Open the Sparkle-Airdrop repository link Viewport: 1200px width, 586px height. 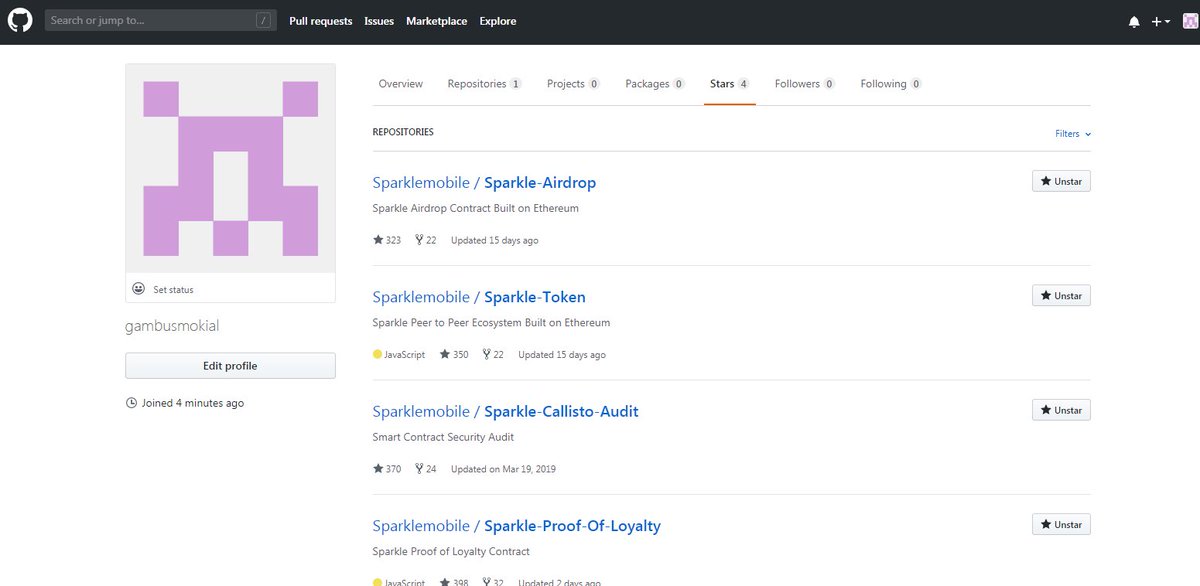click(540, 183)
